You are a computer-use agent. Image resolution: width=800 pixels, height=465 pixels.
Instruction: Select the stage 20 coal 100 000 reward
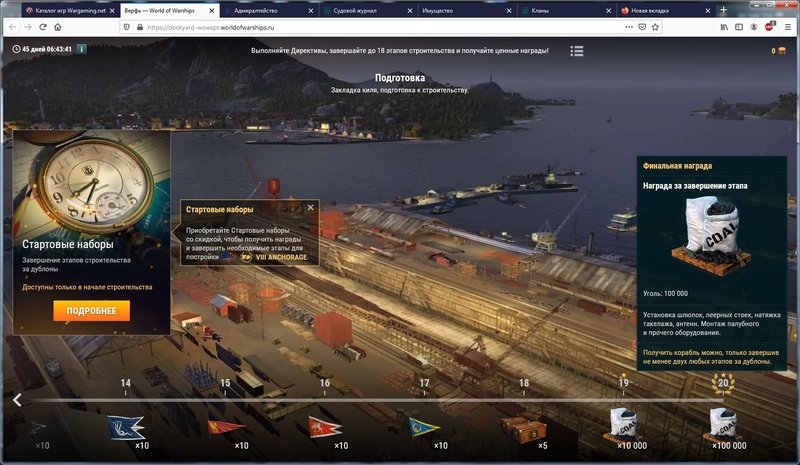pyautogui.click(x=723, y=426)
